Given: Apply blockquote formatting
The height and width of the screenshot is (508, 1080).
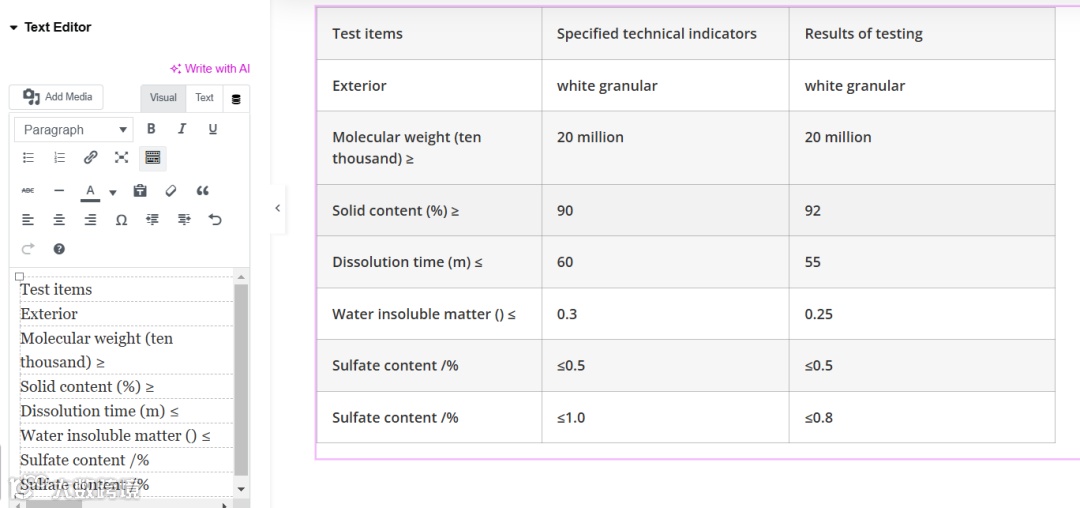Looking at the screenshot, I should pyautogui.click(x=203, y=191).
